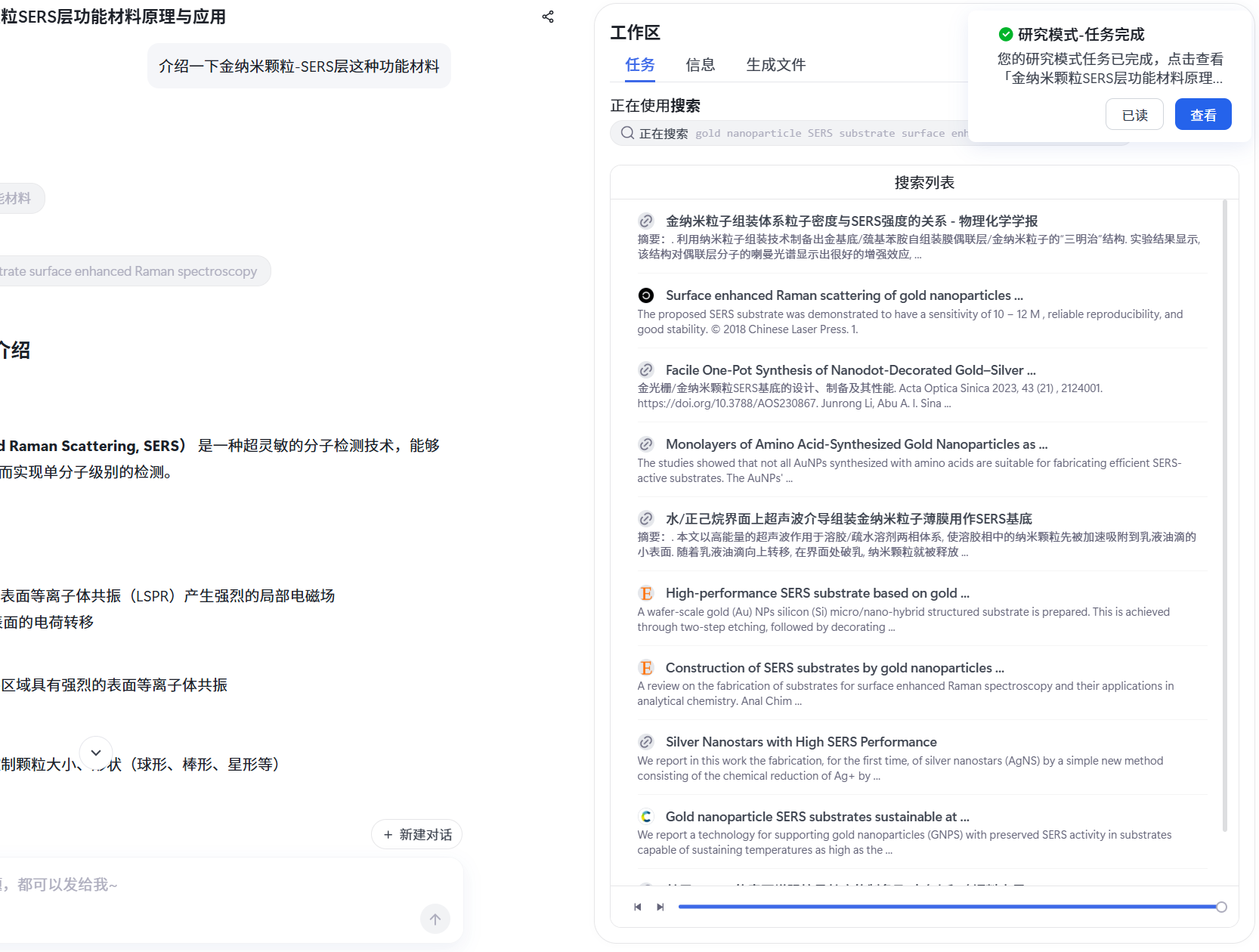Start a new chat with 新建对话

tap(417, 834)
